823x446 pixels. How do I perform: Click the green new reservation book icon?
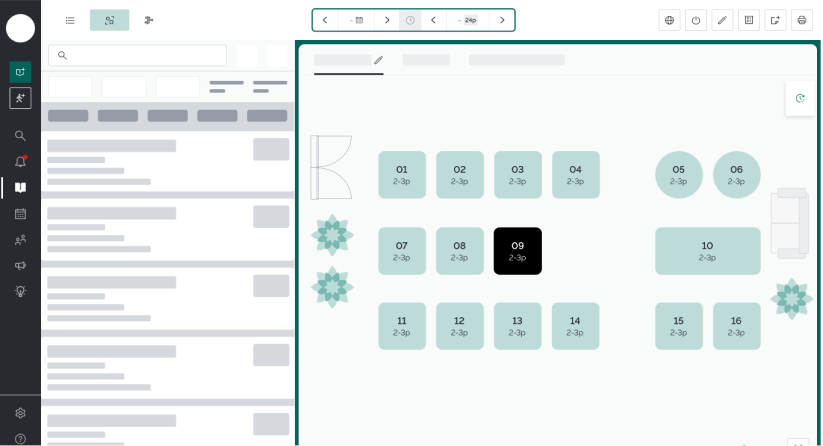(20, 72)
